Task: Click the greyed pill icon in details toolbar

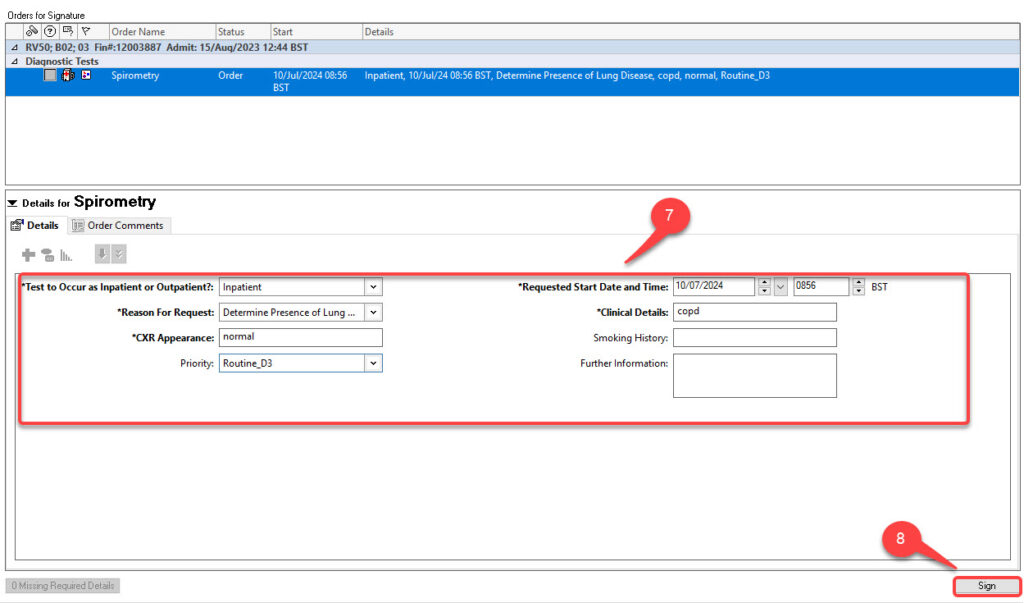Action: point(47,255)
